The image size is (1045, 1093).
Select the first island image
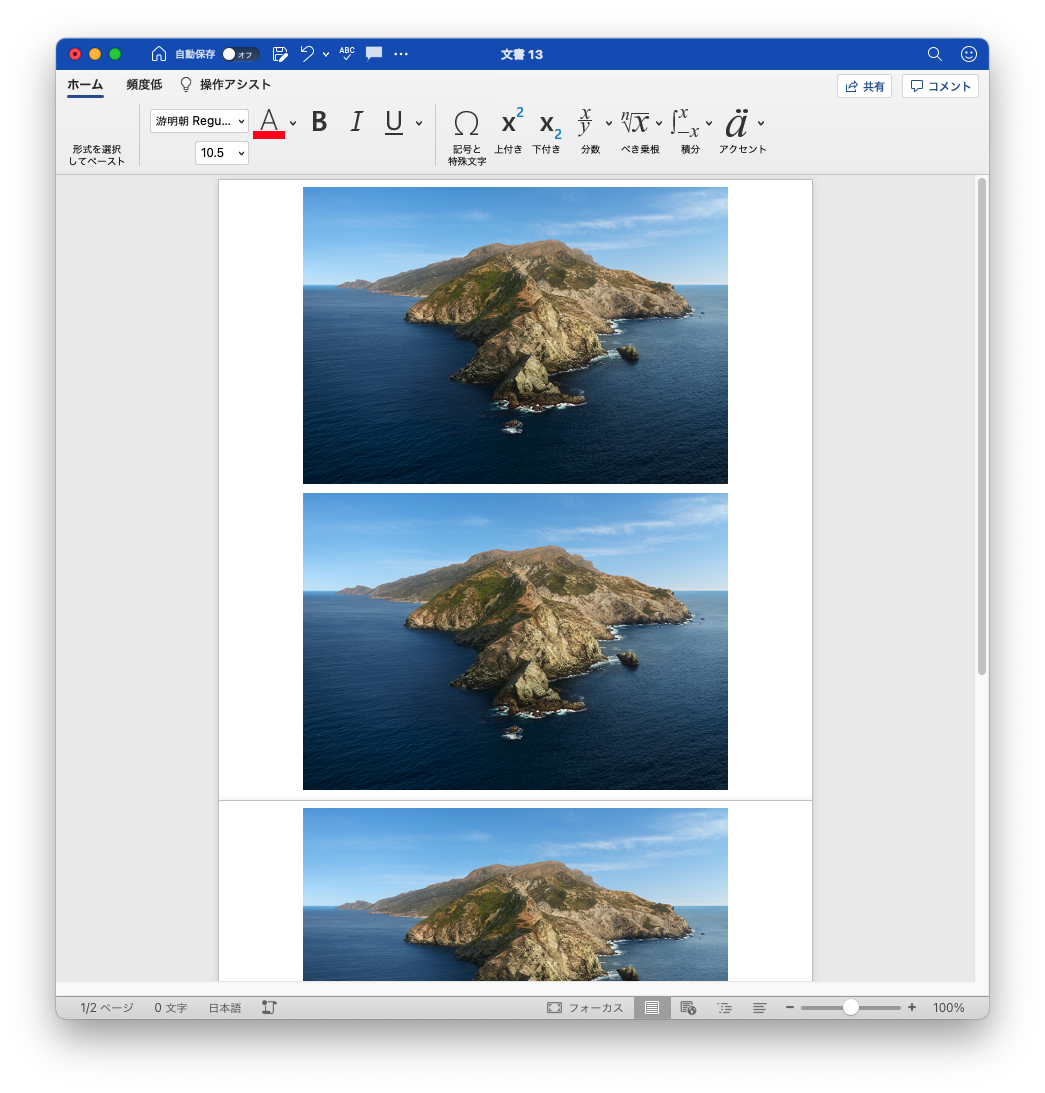pyautogui.click(x=515, y=335)
